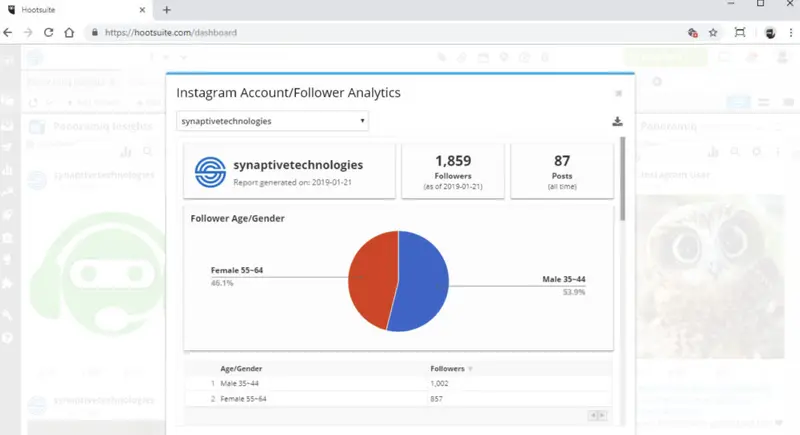The image size is (800, 435).
Task: Bookmark this page with star icon
Action: pos(713,32)
